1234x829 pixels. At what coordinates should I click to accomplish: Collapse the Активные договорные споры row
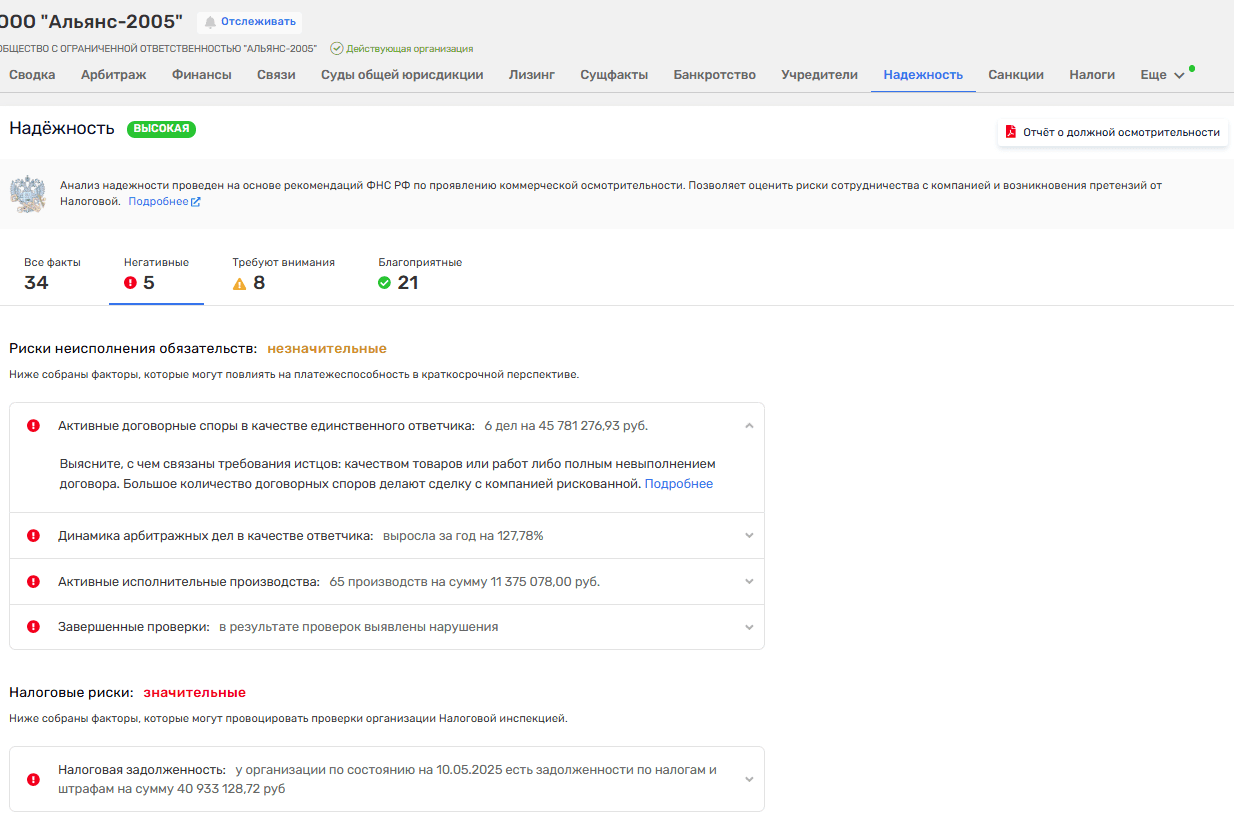pos(749,426)
